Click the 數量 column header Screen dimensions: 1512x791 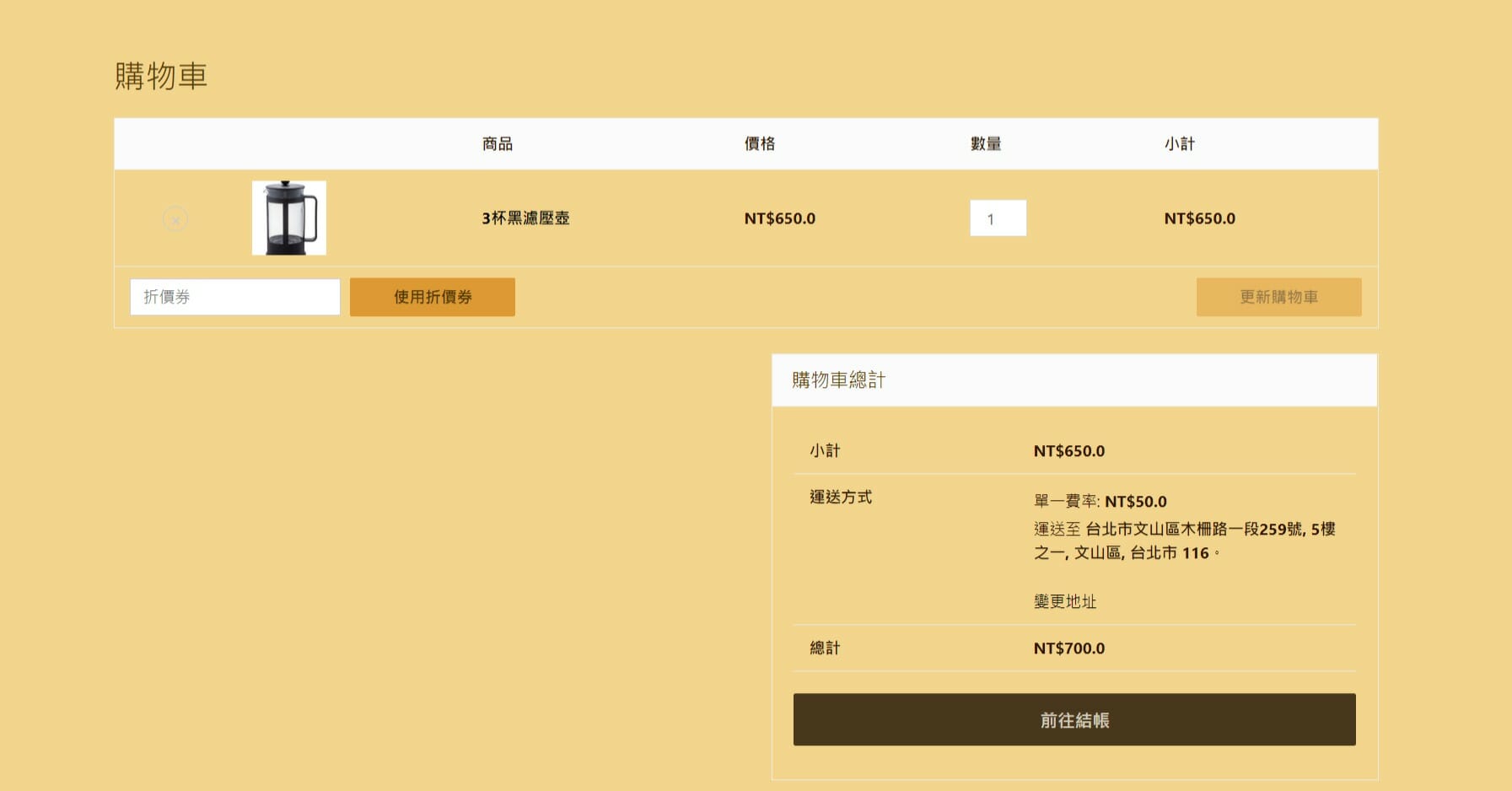point(985,144)
